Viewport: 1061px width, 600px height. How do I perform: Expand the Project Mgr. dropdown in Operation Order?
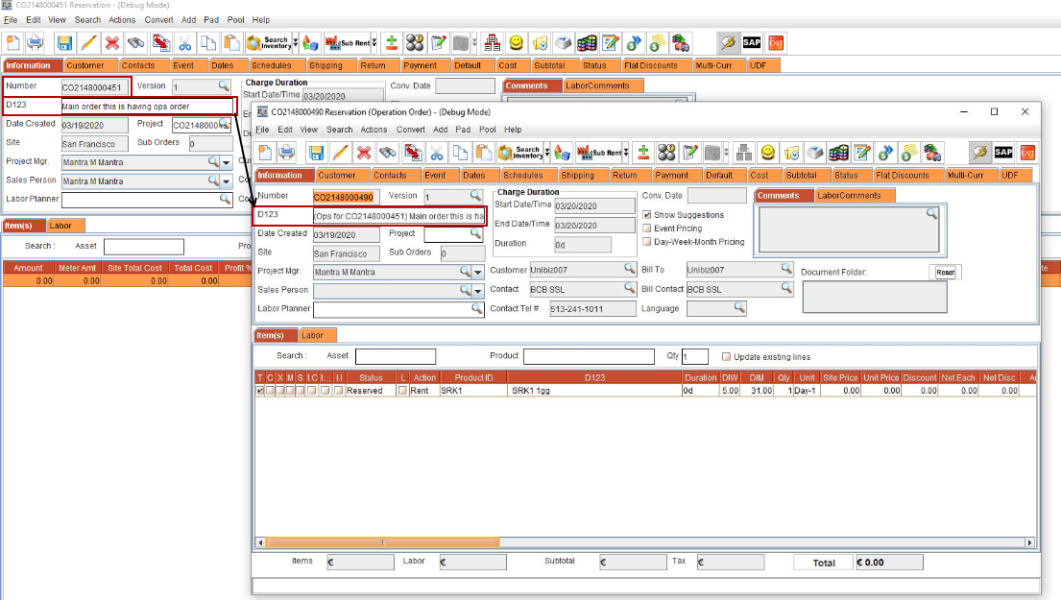tap(478, 272)
